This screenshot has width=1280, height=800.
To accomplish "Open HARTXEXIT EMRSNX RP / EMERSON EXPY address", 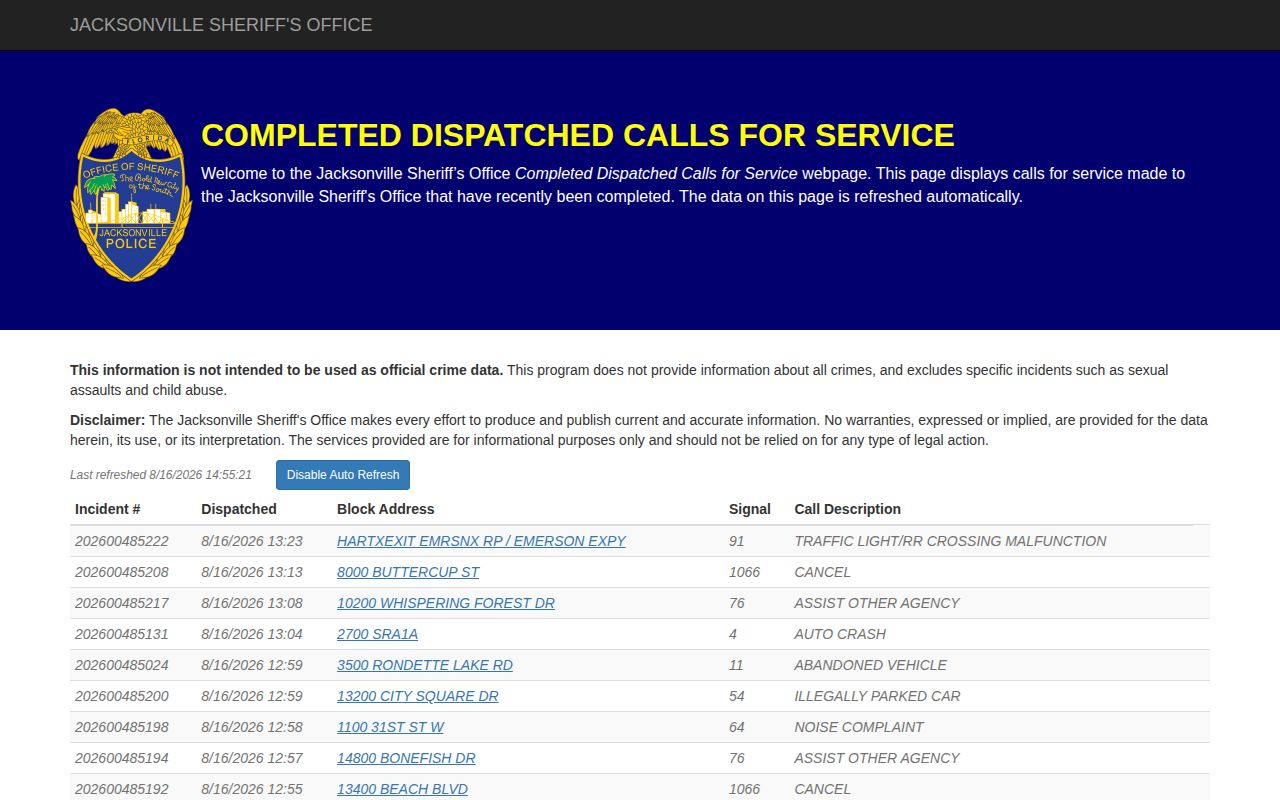I will (x=481, y=541).
